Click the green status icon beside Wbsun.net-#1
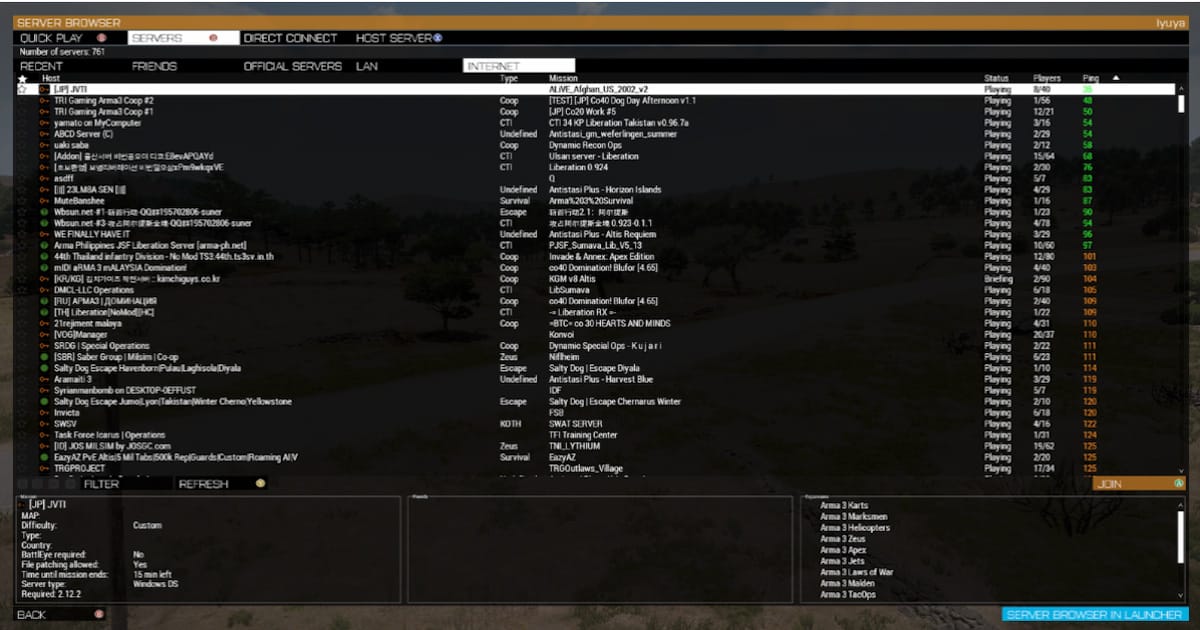The height and width of the screenshot is (630, 1200). pyautogui.click(x=44, y=212)
